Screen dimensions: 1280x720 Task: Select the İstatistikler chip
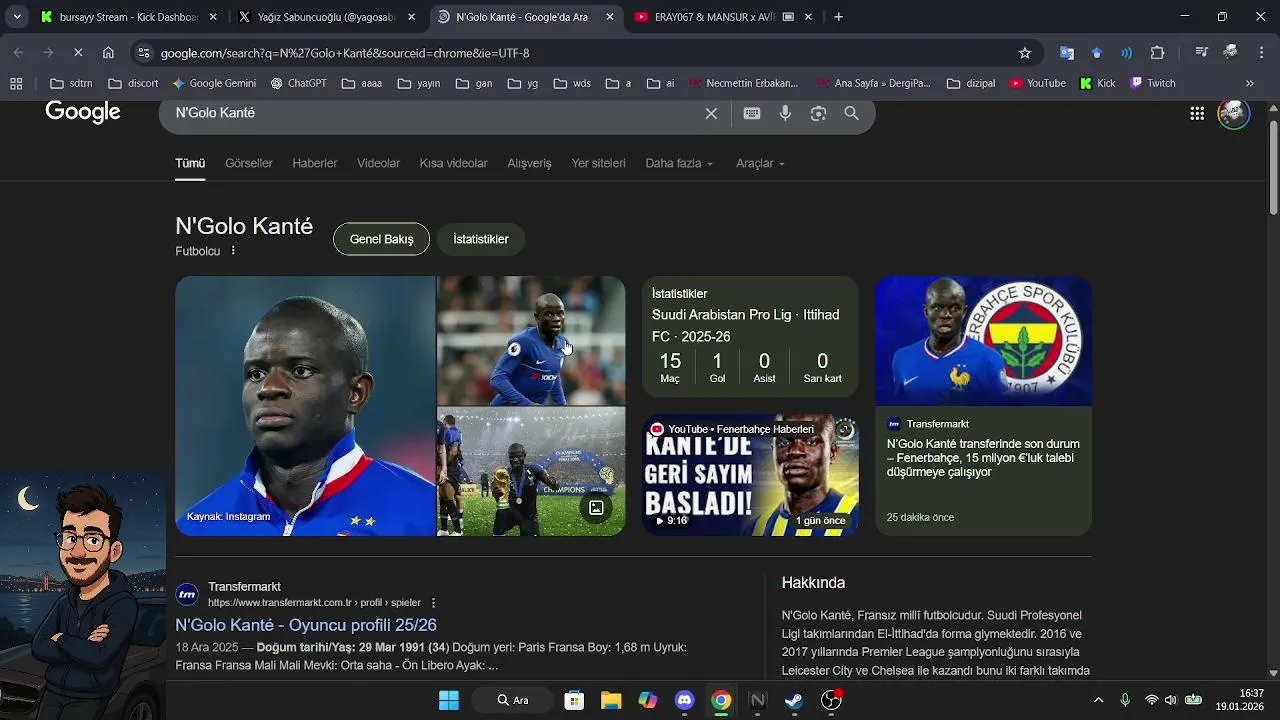[x=481, y=239]
